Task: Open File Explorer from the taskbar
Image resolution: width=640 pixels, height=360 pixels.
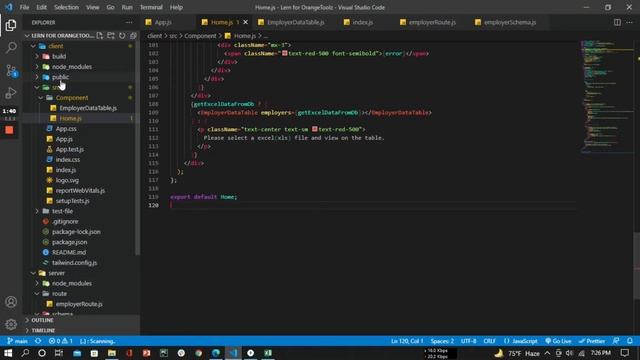Action: (111, 353)
